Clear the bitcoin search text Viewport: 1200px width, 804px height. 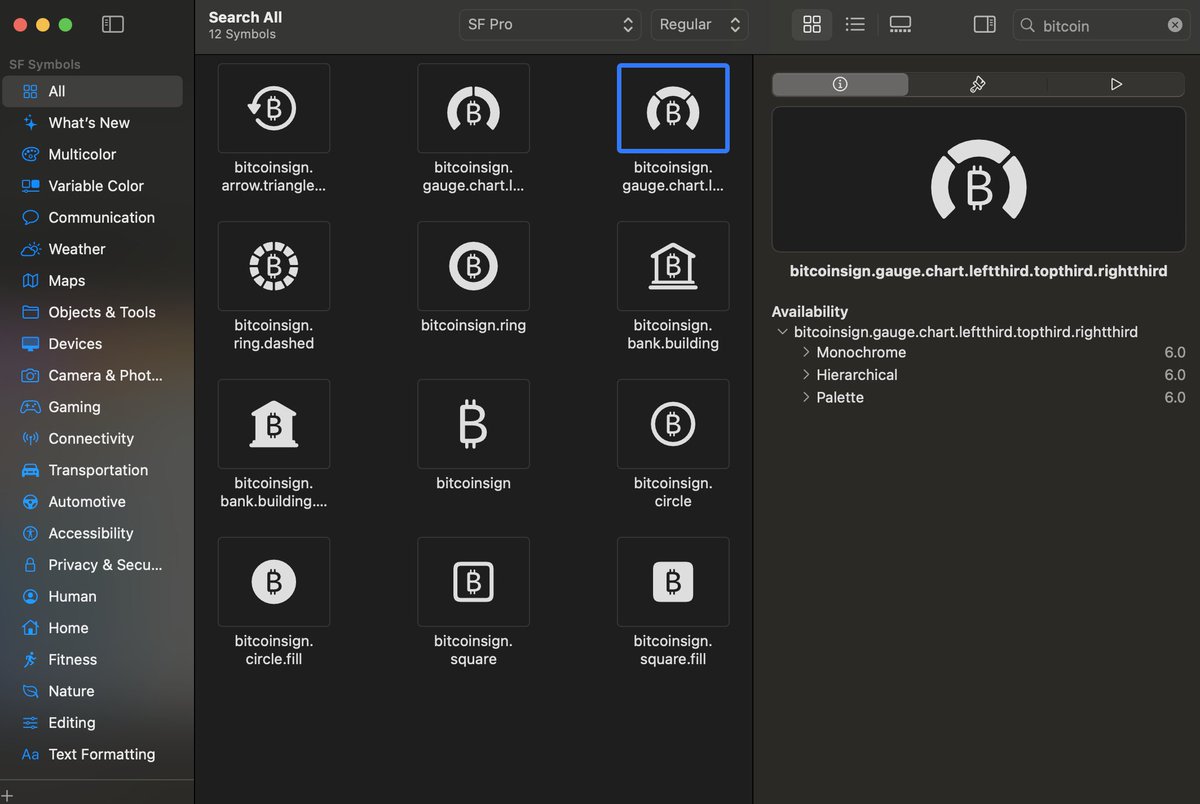1175,25
